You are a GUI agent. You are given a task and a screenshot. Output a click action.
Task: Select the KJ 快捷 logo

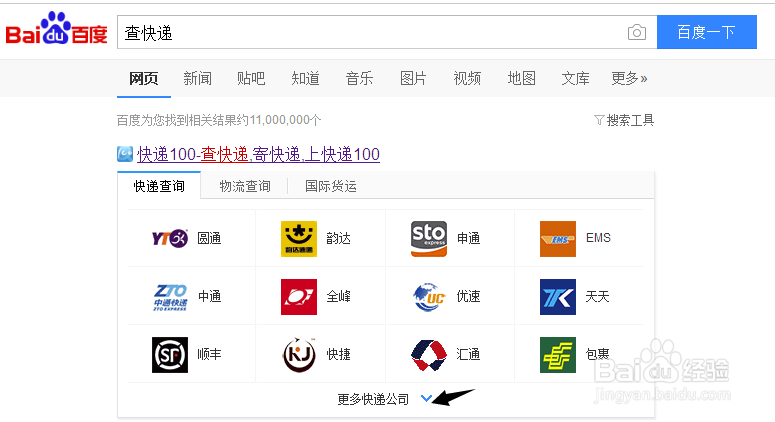click(x=299, y=355)
